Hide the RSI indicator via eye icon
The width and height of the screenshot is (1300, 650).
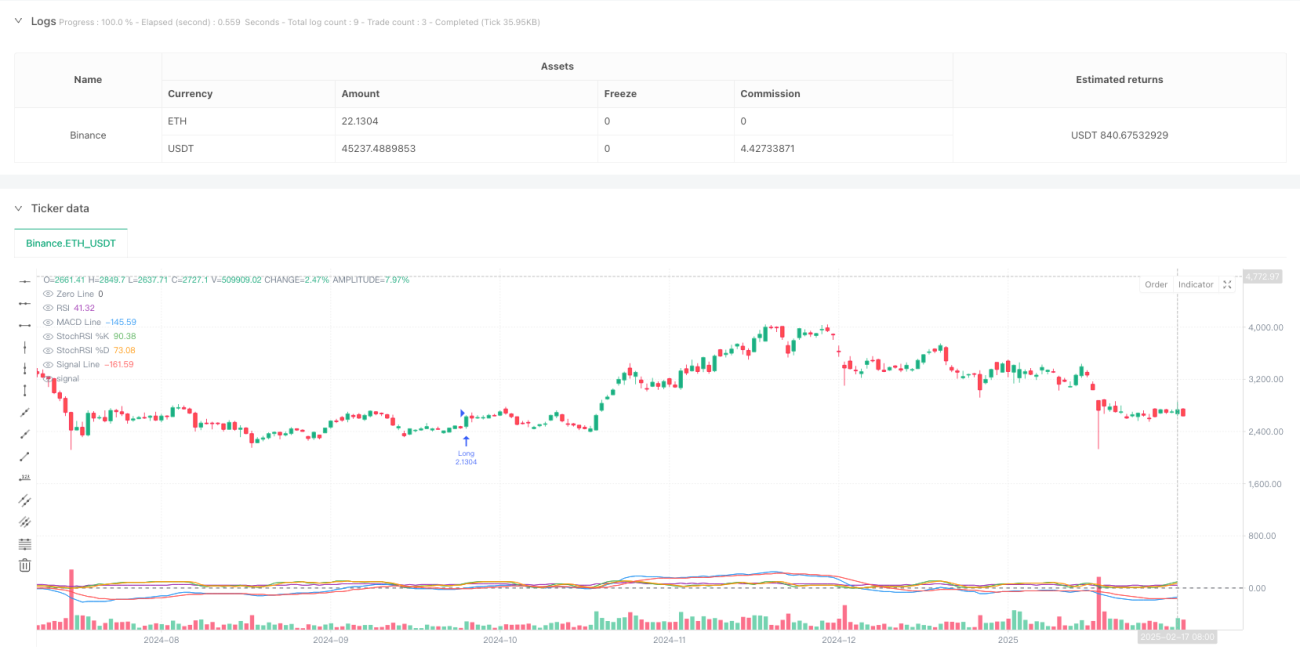pos(49,308)
